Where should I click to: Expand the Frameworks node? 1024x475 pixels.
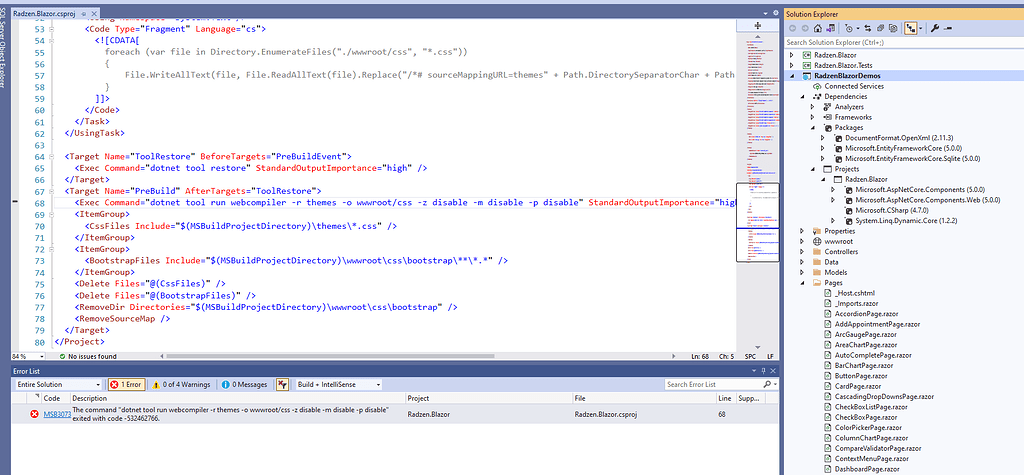[813, 117]
